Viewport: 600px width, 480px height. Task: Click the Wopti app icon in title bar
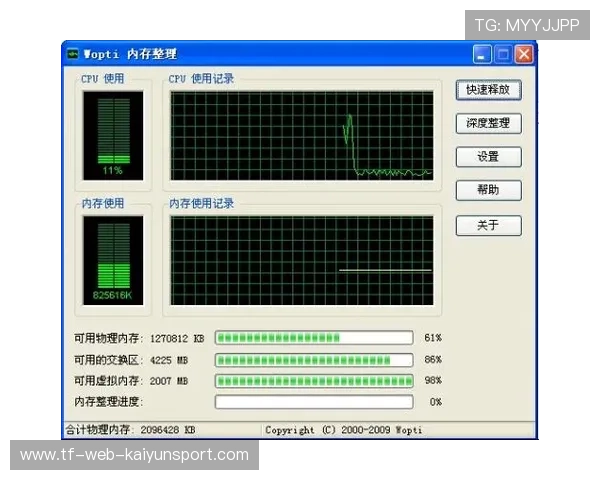click(x=73, y=54)
